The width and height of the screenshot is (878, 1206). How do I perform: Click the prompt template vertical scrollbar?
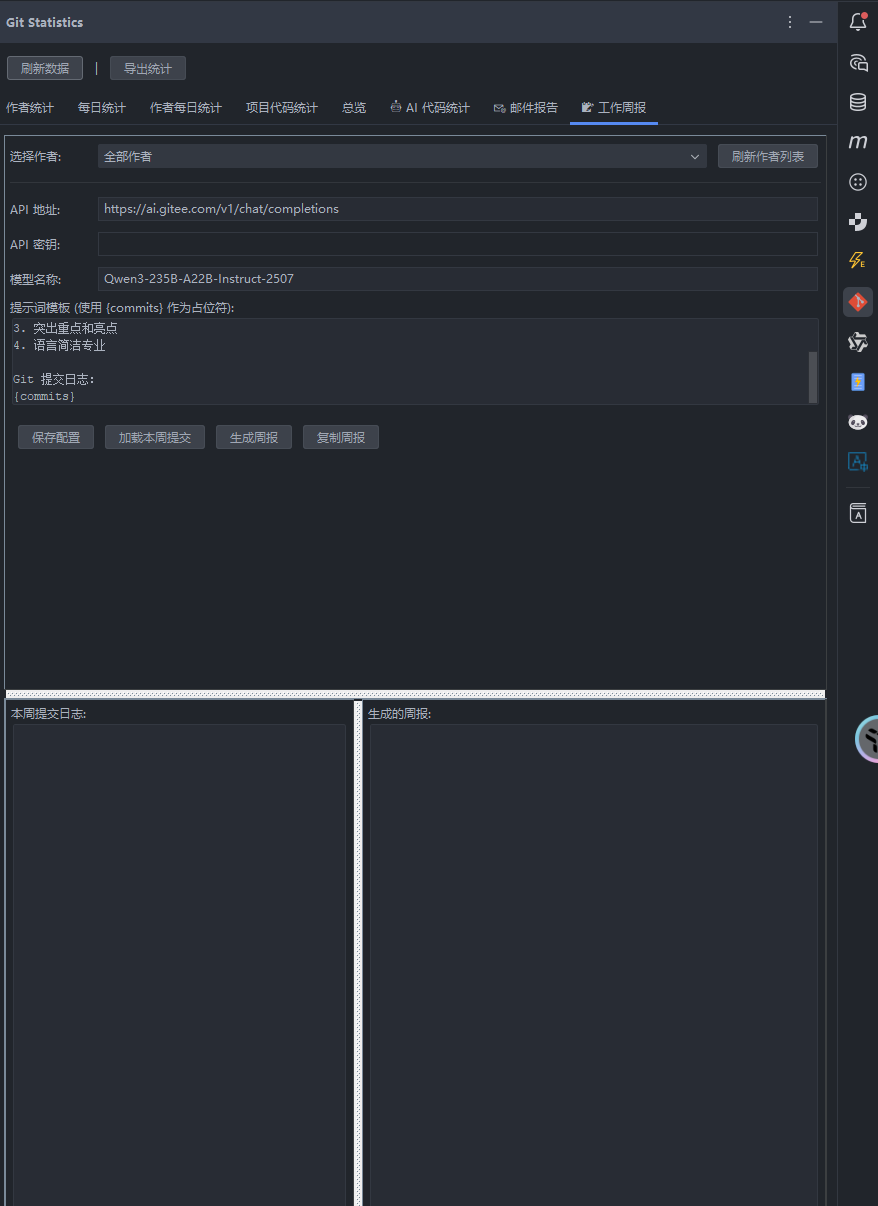pos(813,376)
